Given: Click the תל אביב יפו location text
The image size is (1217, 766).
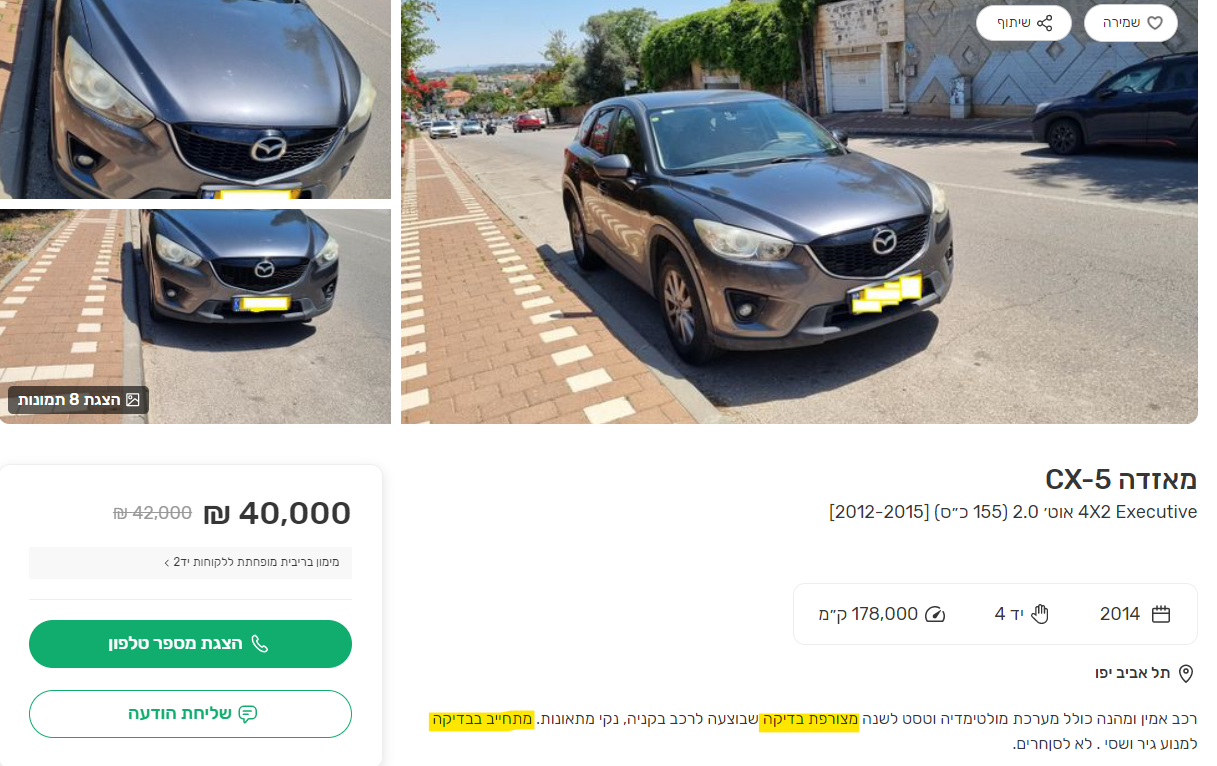Looking at the screenshot, I should 1132,673.
